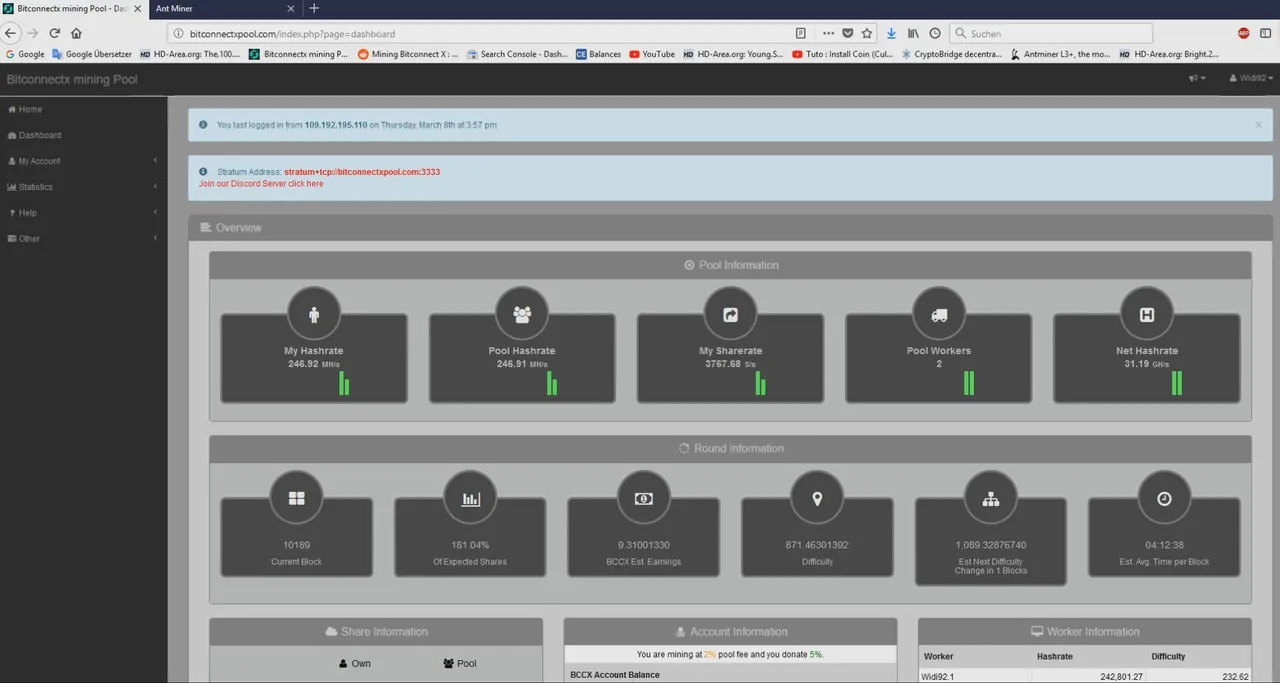Open the Balances bookmark
1280x683 pixels.
[x=598, y=54]
